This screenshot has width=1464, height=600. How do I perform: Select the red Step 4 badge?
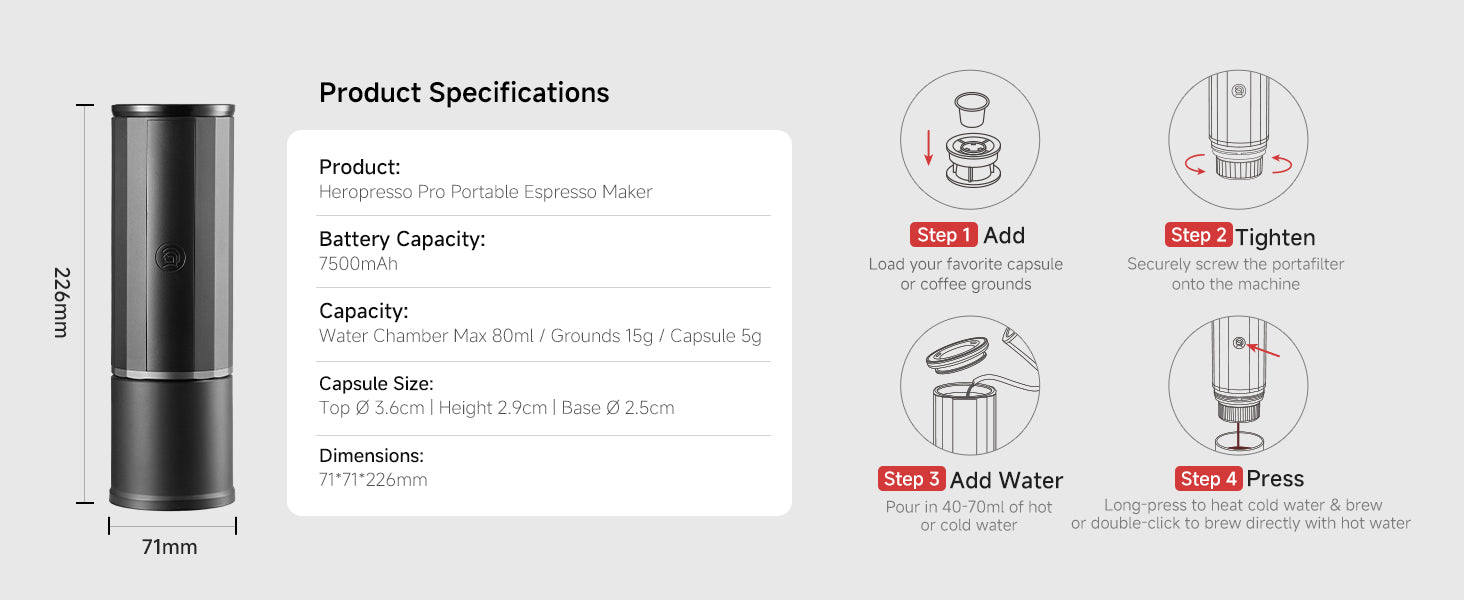1208,478
